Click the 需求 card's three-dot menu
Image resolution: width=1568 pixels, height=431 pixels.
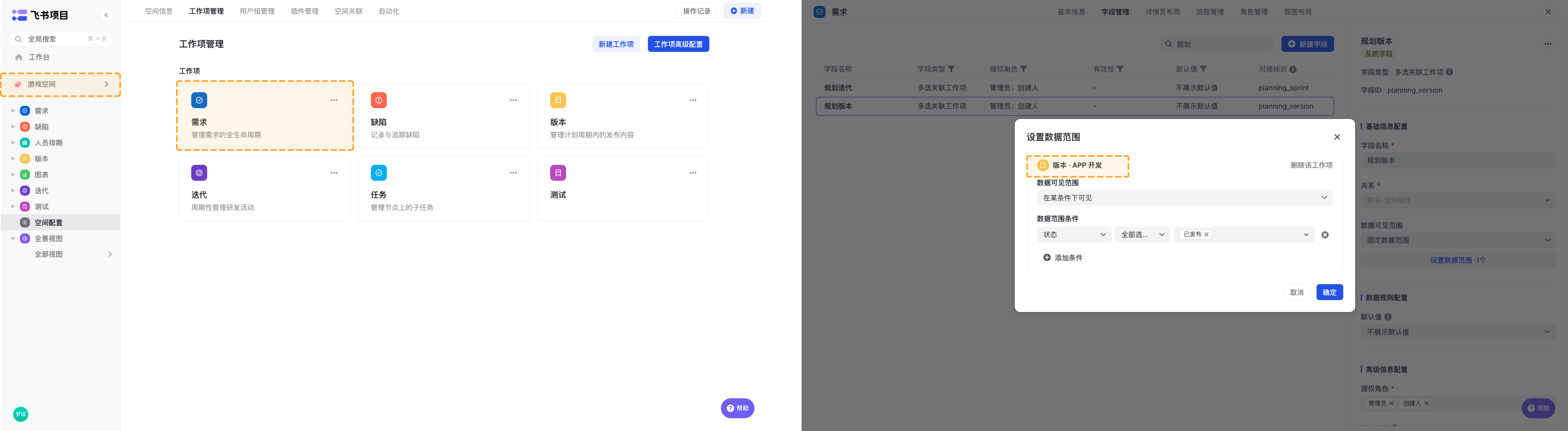pos(334,100)
